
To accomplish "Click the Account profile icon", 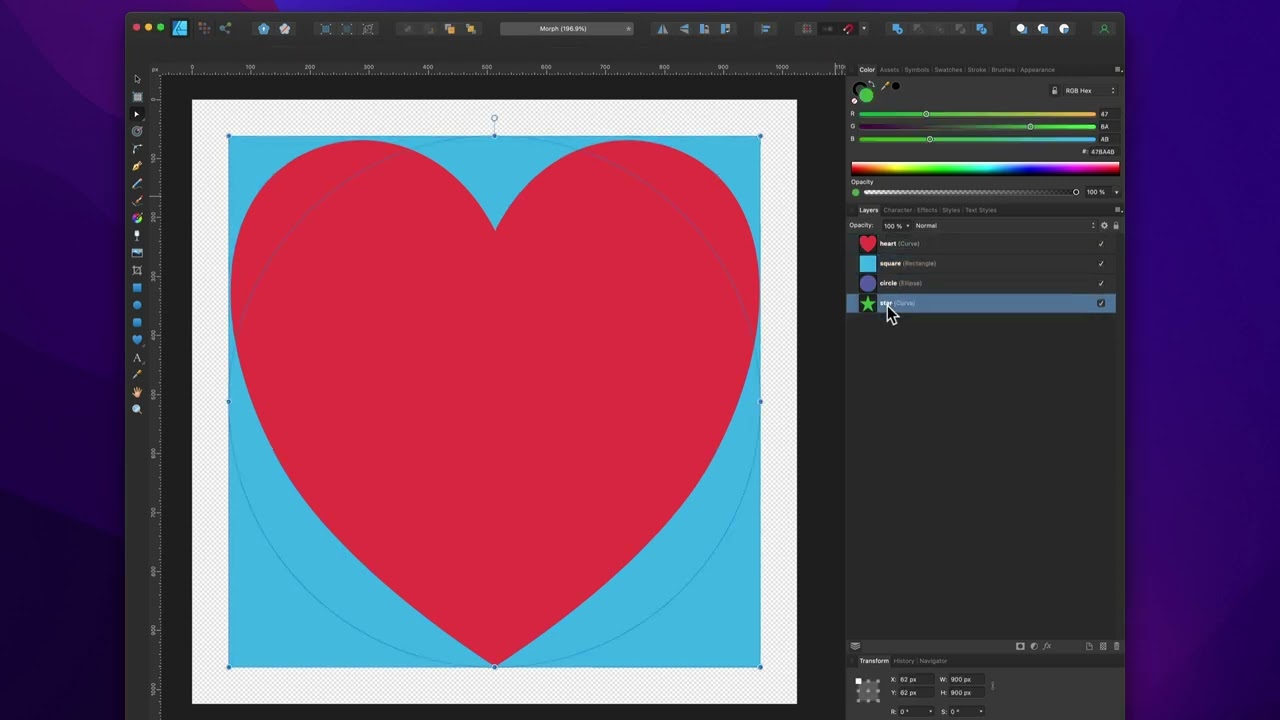I will pos(1104,29).
